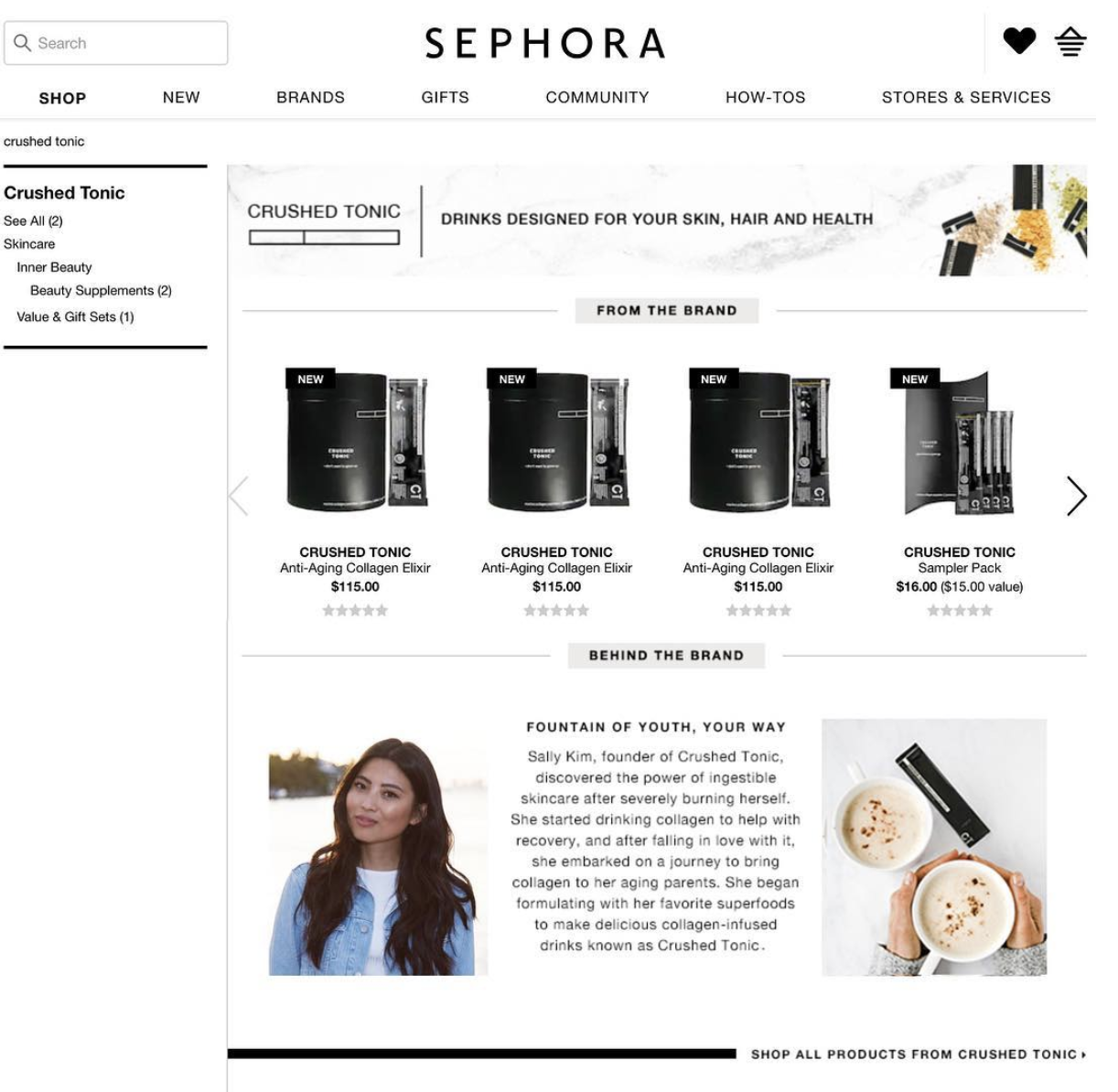Select Value & Gift Sets (1)
The width and height of the screenshot is (1118, 1092).
[x=75, y=316]
